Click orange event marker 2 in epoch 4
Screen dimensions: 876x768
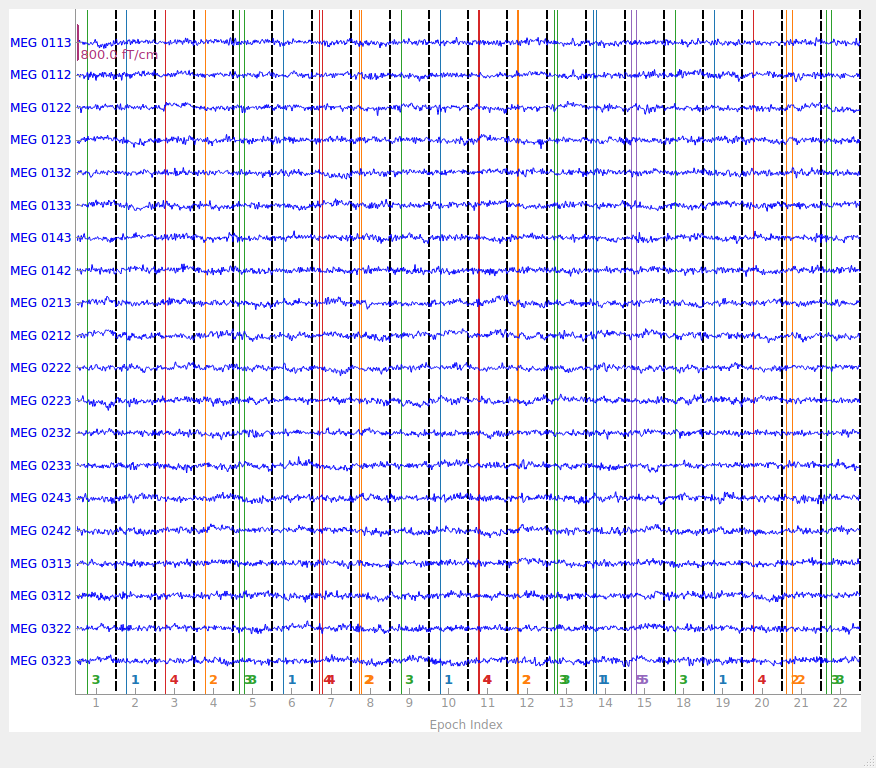click(213, 680)
